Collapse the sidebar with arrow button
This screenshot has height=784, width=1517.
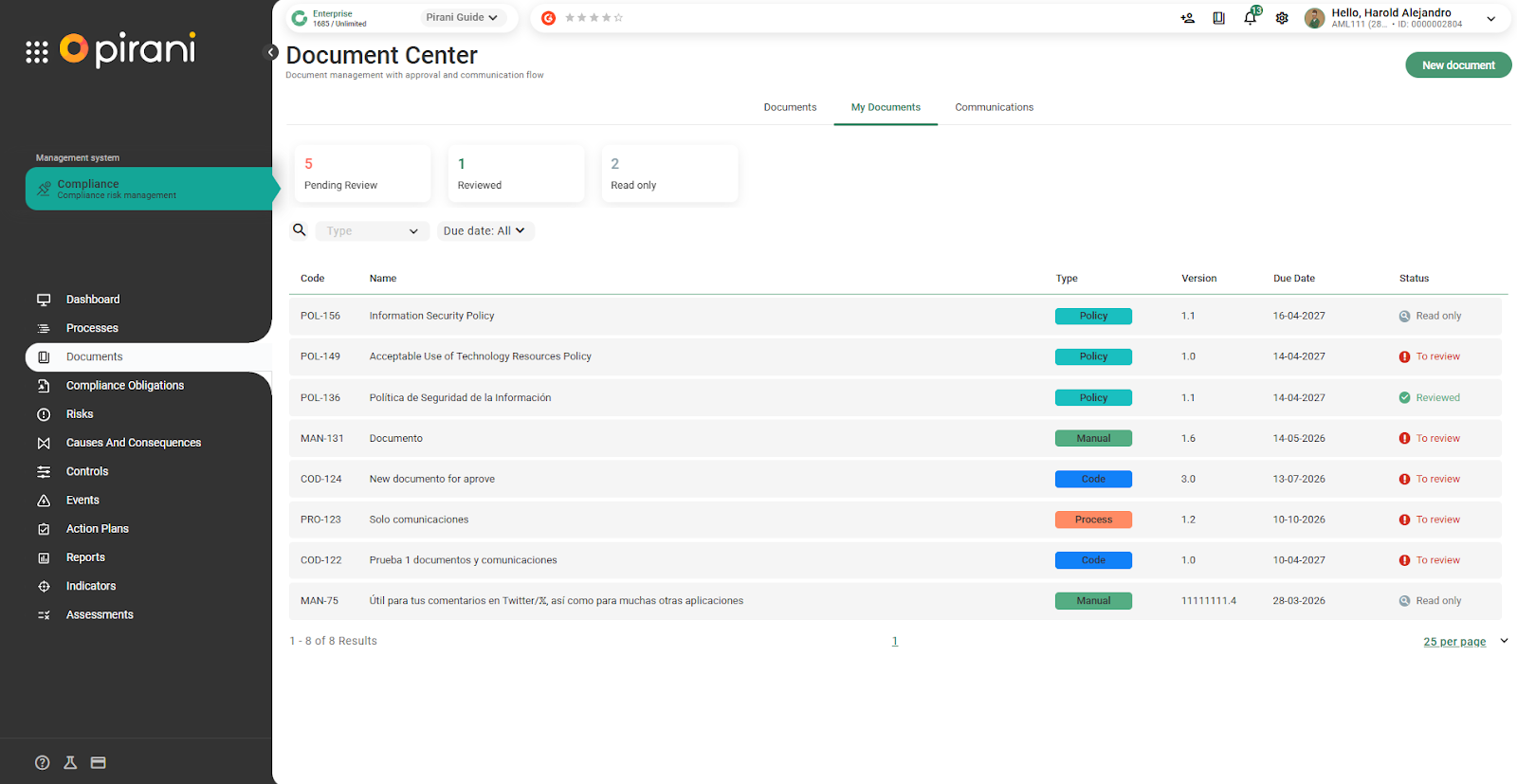point(271,52)
